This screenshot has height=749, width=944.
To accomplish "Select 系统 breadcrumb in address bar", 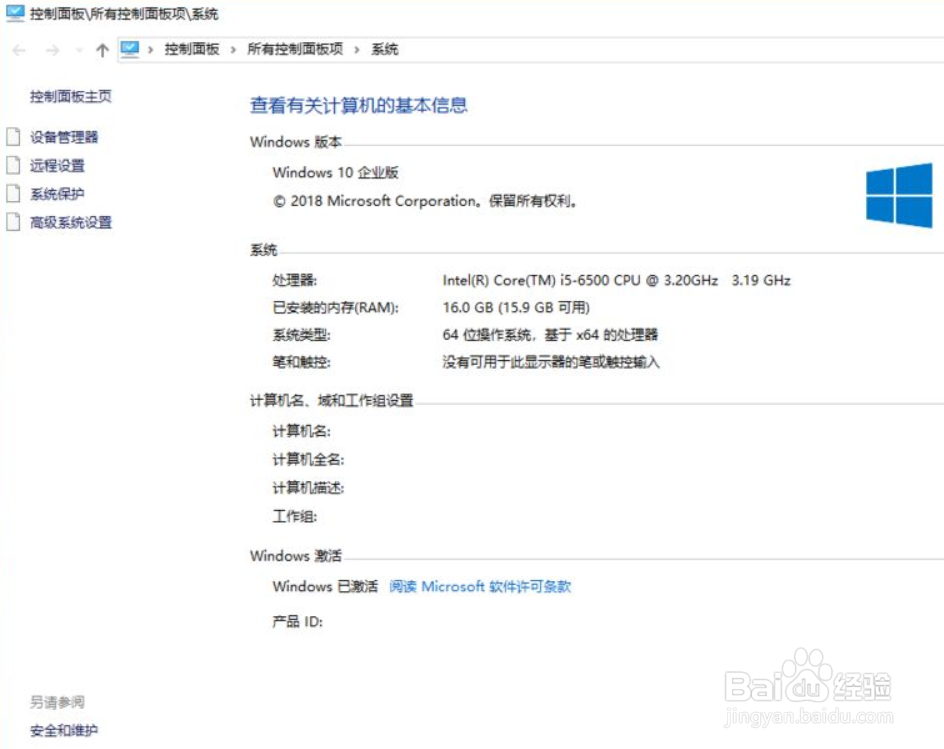I will coord(384,49).
